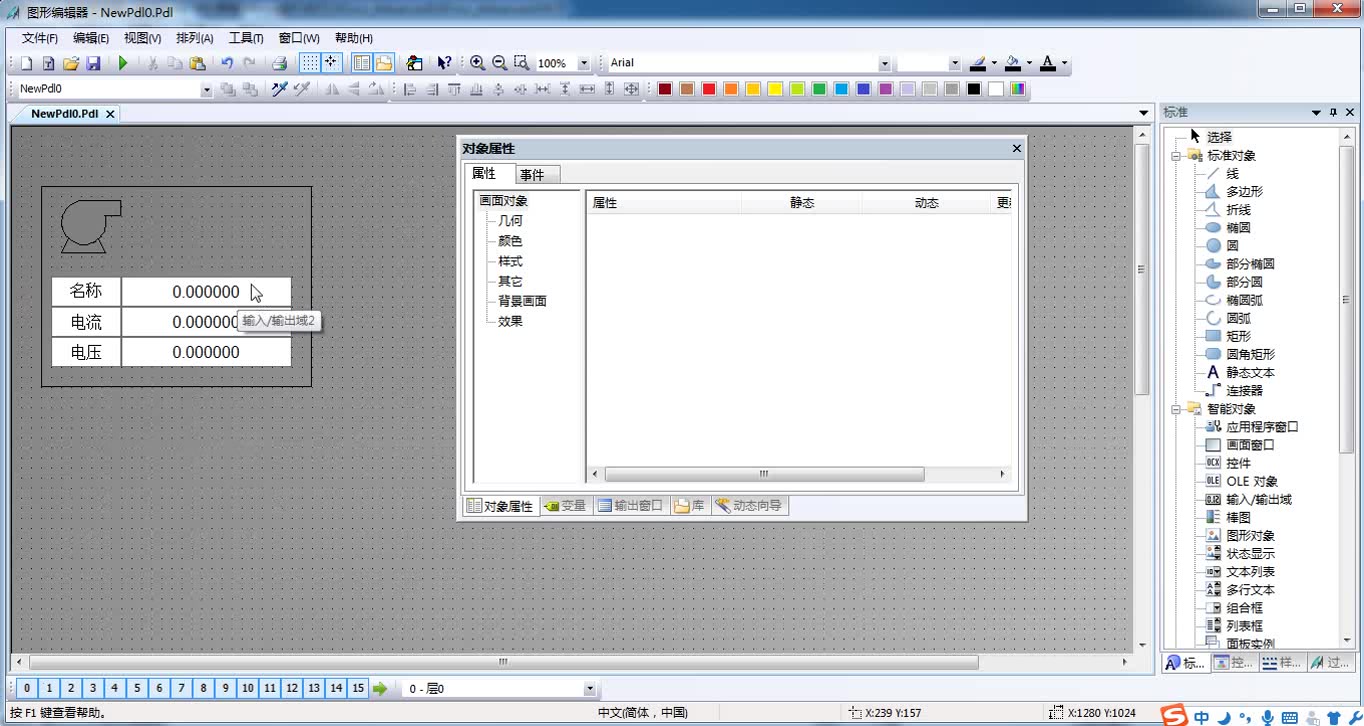Click the zoom to selection icon
The width and height of the screenshot is (1364, 726).
521,63
